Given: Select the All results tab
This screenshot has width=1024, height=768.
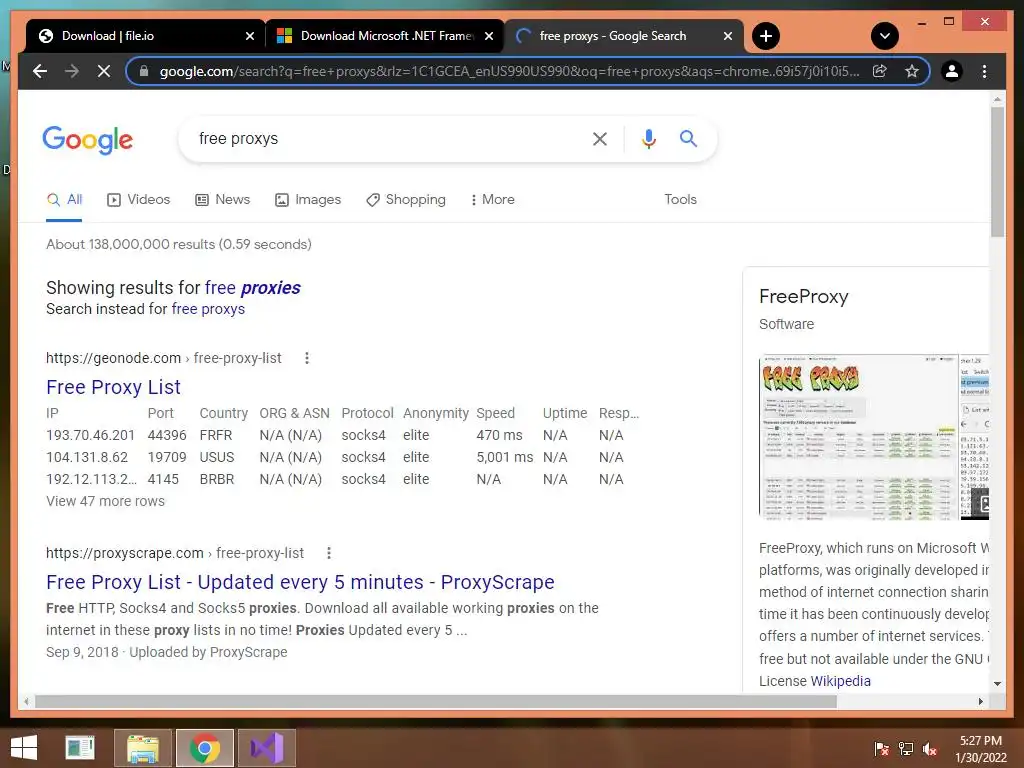Looking at the screenshot, I should point(64,200).
